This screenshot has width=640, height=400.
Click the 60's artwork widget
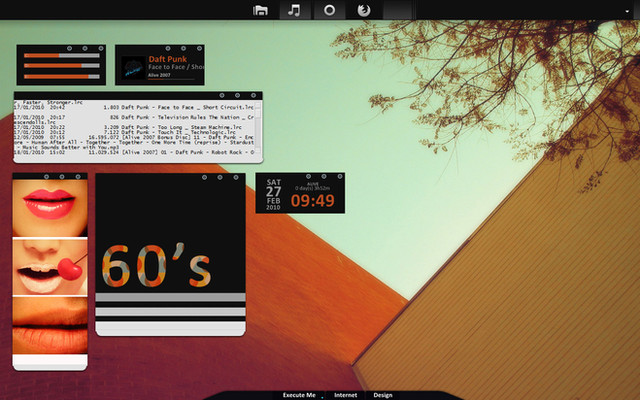(156, 266)
